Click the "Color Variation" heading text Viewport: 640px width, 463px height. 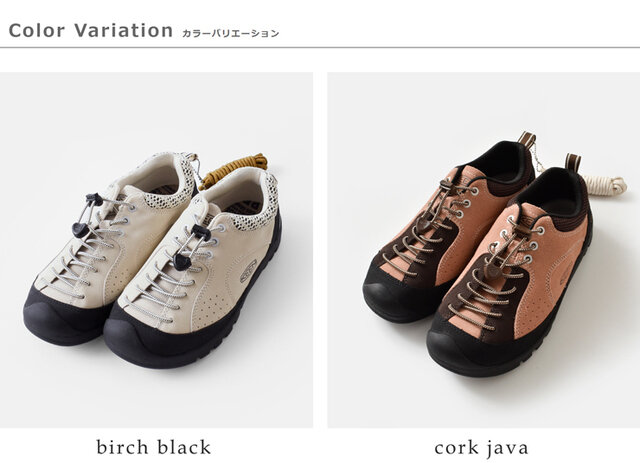click(91, 31)
